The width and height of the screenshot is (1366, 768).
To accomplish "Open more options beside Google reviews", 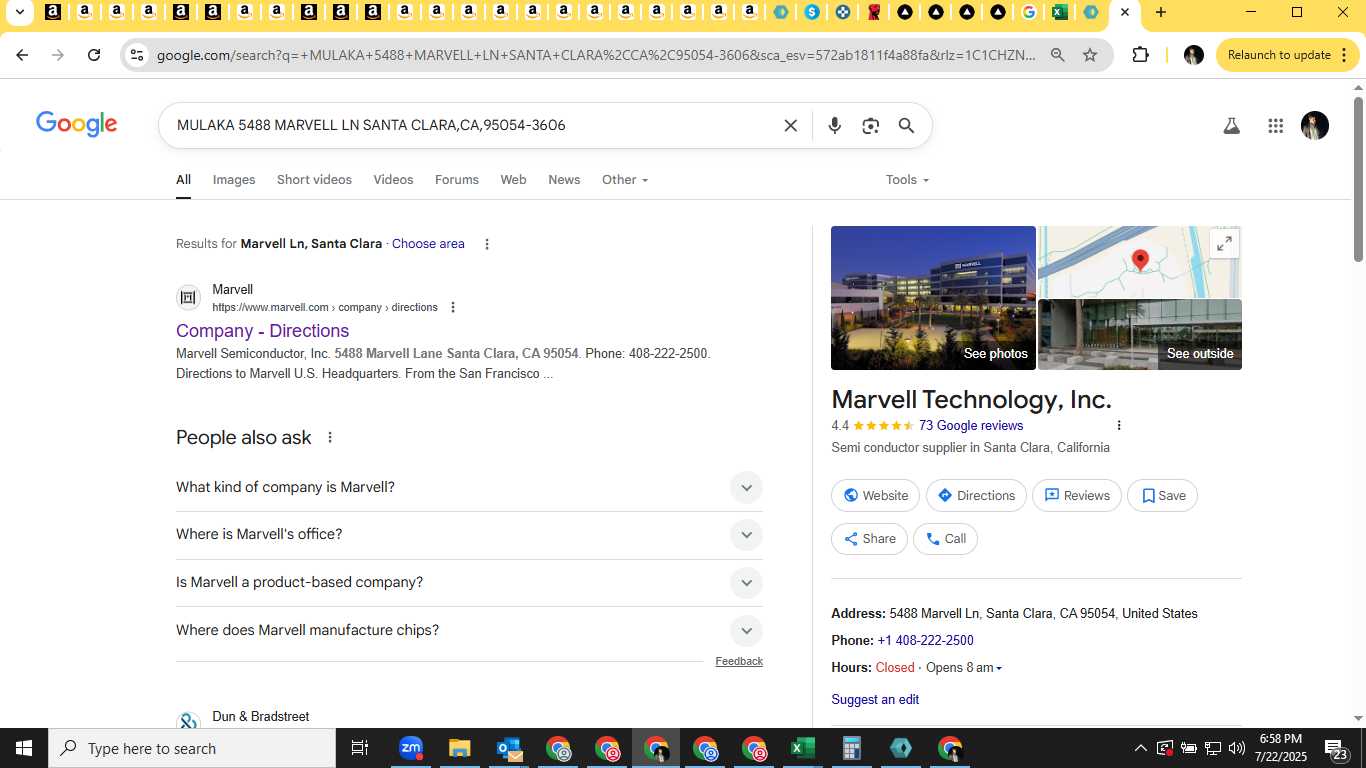I will coord(1119,425).
